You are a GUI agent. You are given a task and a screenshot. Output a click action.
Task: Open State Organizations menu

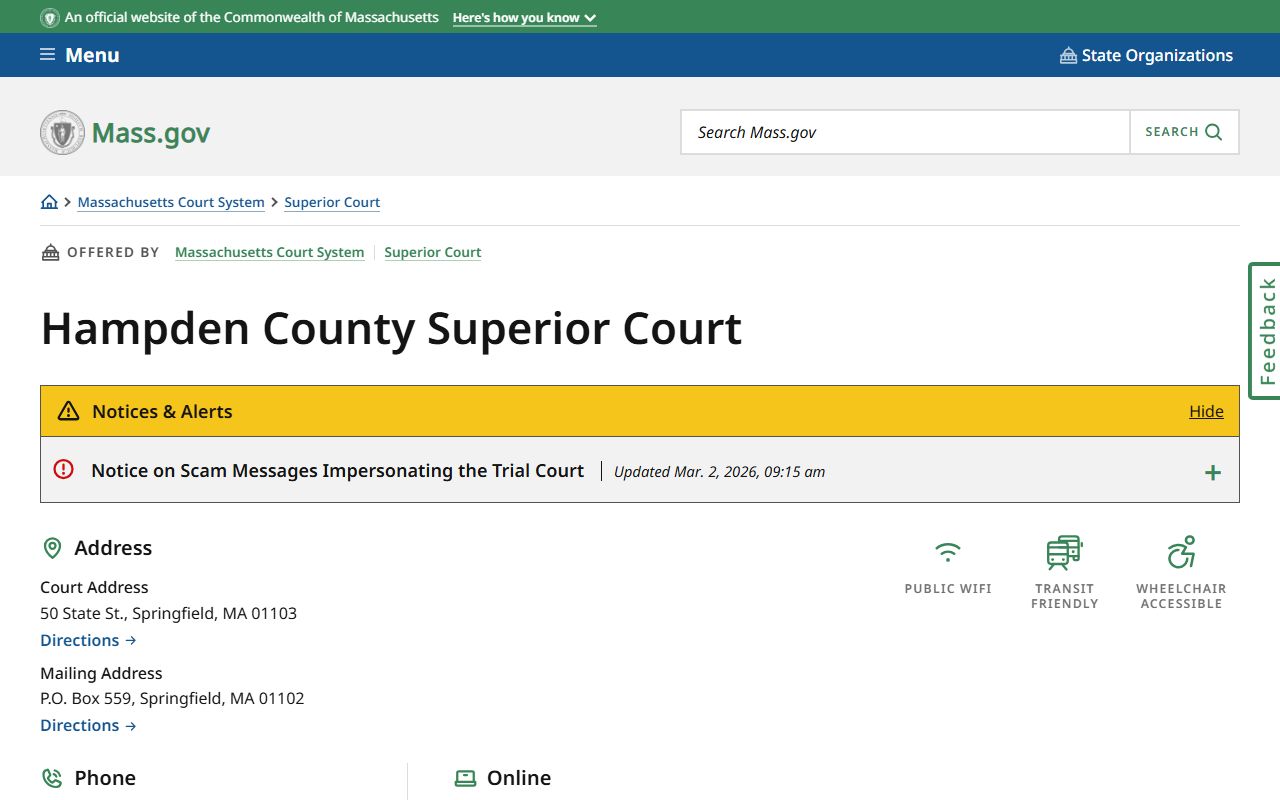point(1146,55)
